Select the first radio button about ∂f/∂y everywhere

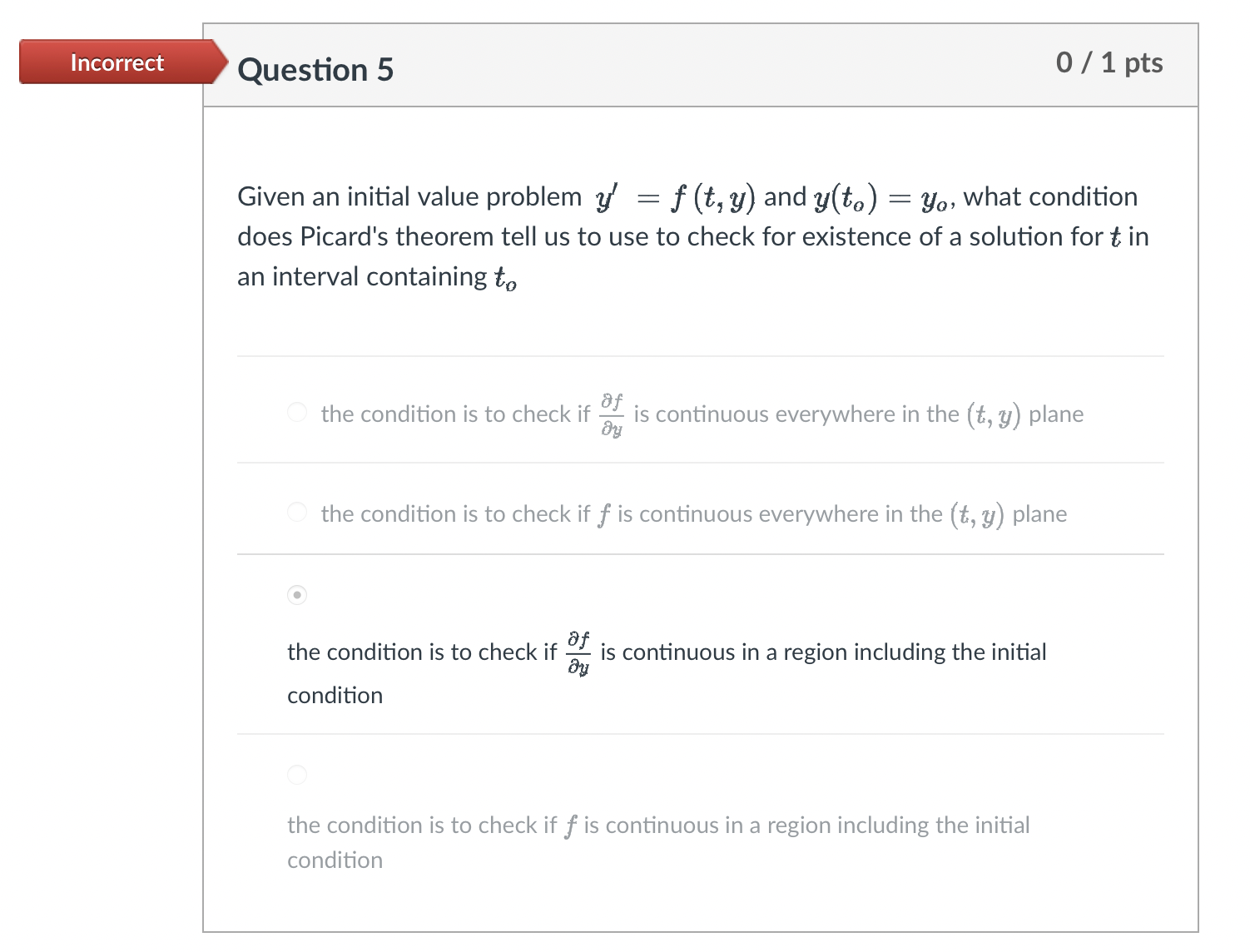[296, 412]
